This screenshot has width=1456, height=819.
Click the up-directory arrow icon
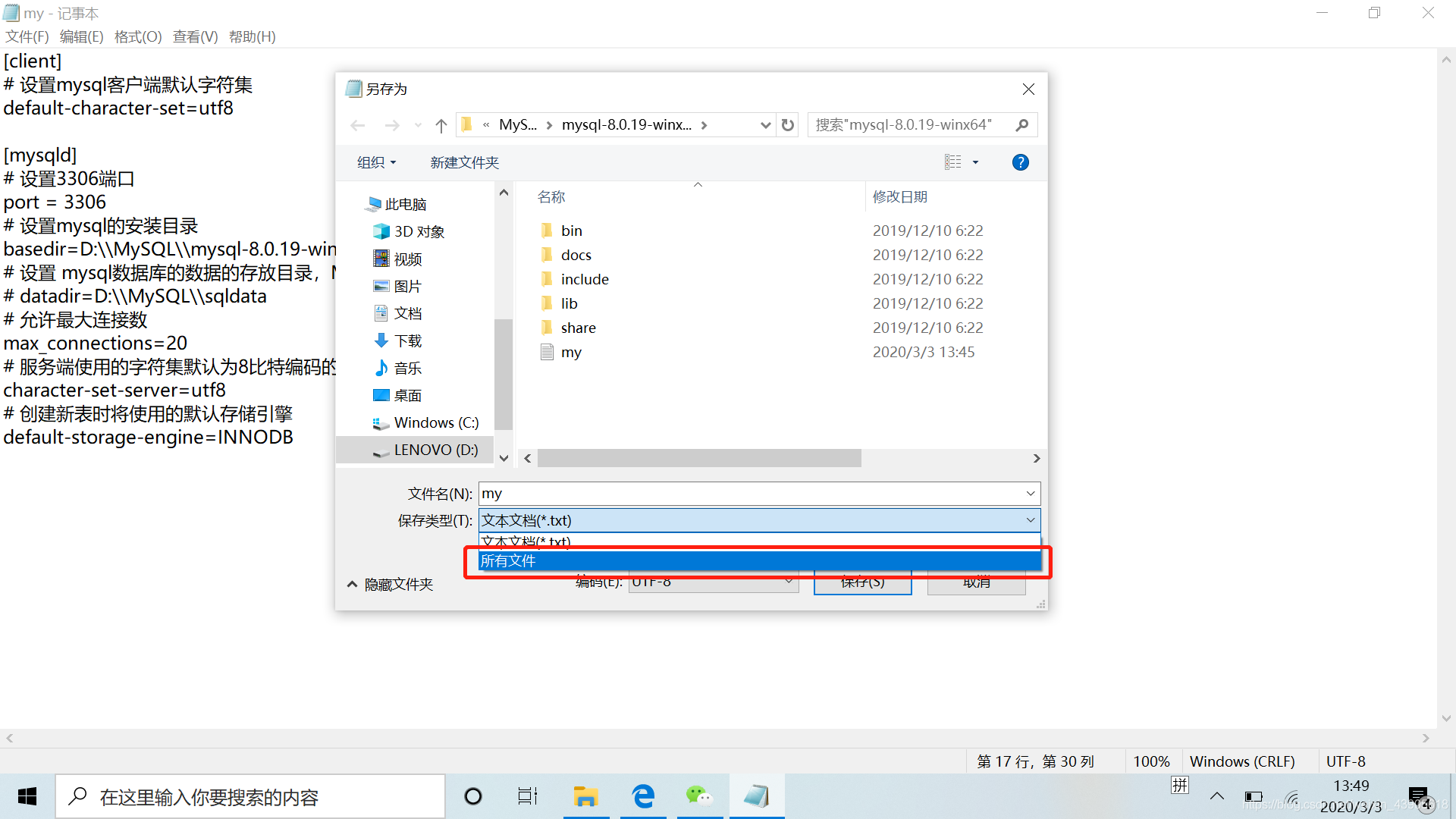point(441,125)
